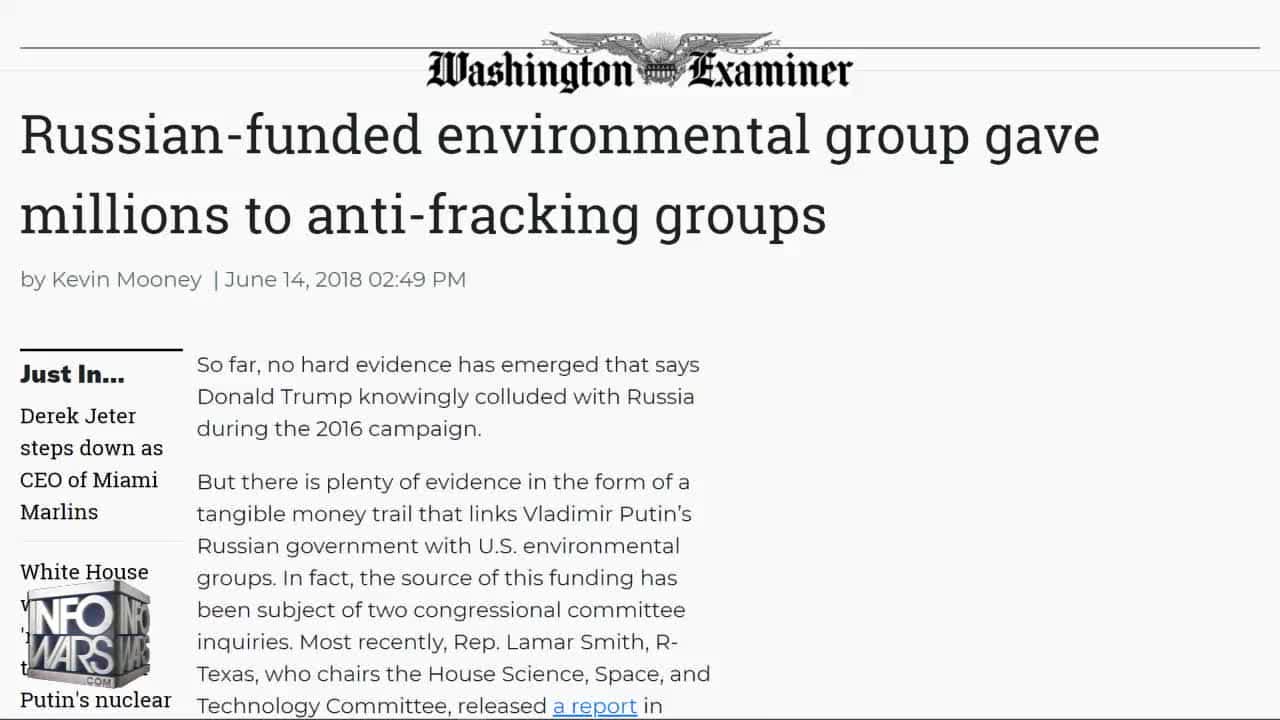The image size is (1280, 720).
Task: Click the June 14, 2018 publication date
Action: click(345, 279)
